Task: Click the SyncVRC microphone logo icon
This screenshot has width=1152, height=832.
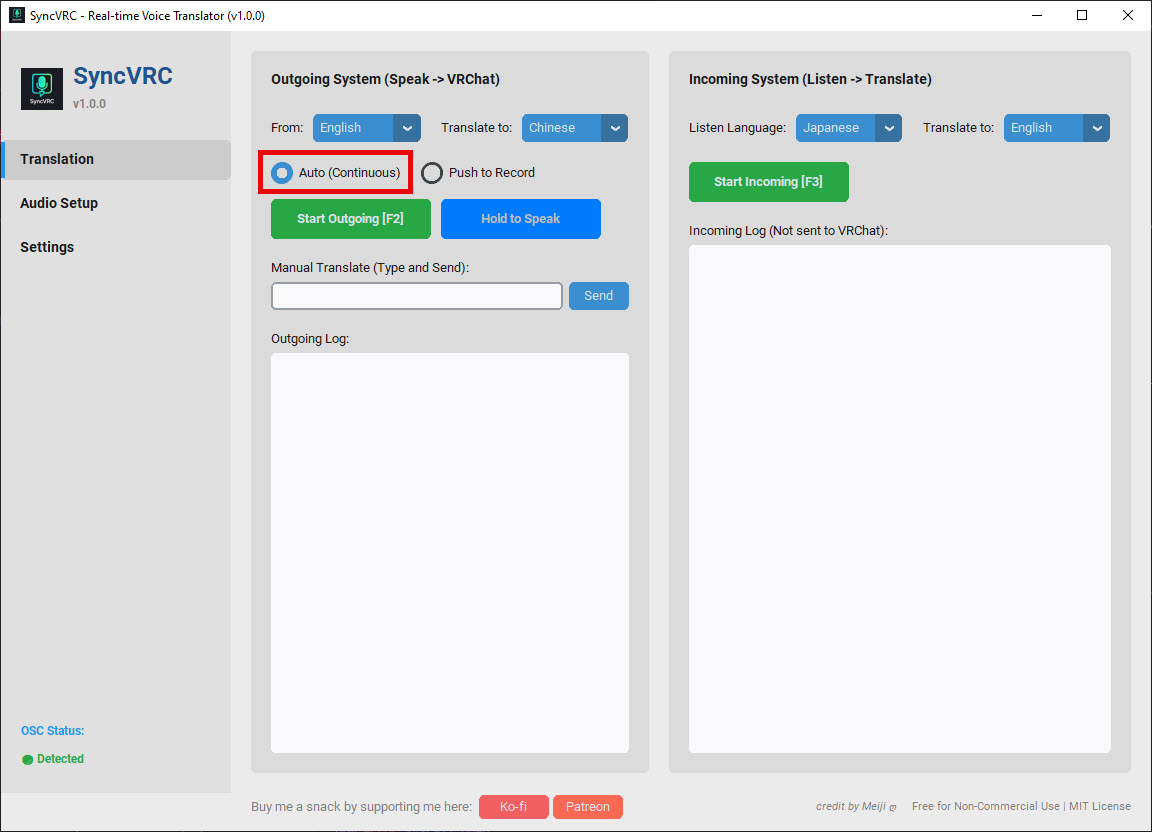Action: click(x=42, y=88)
